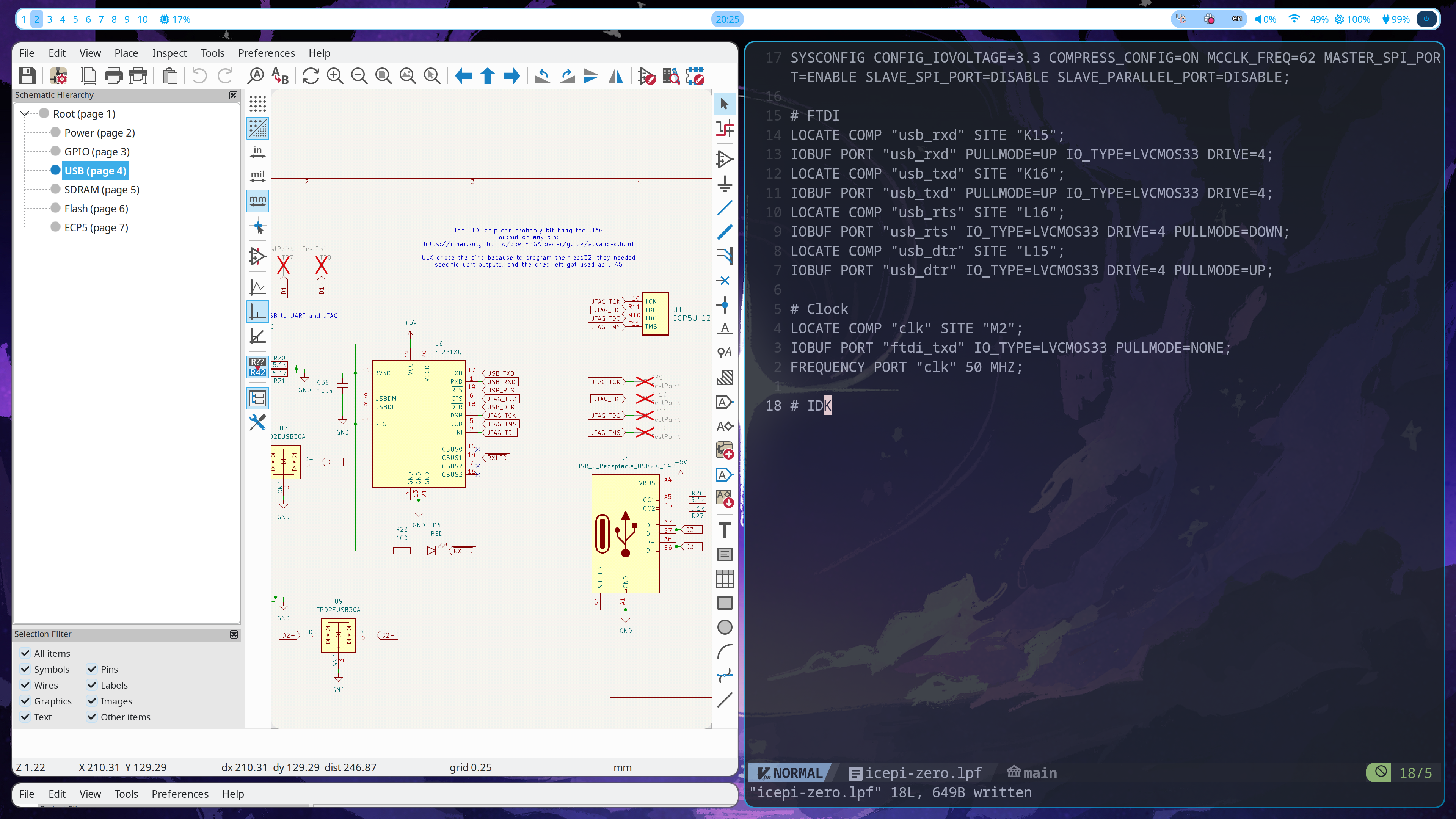Switch to workspace 3 in top bar

(49, 19)
